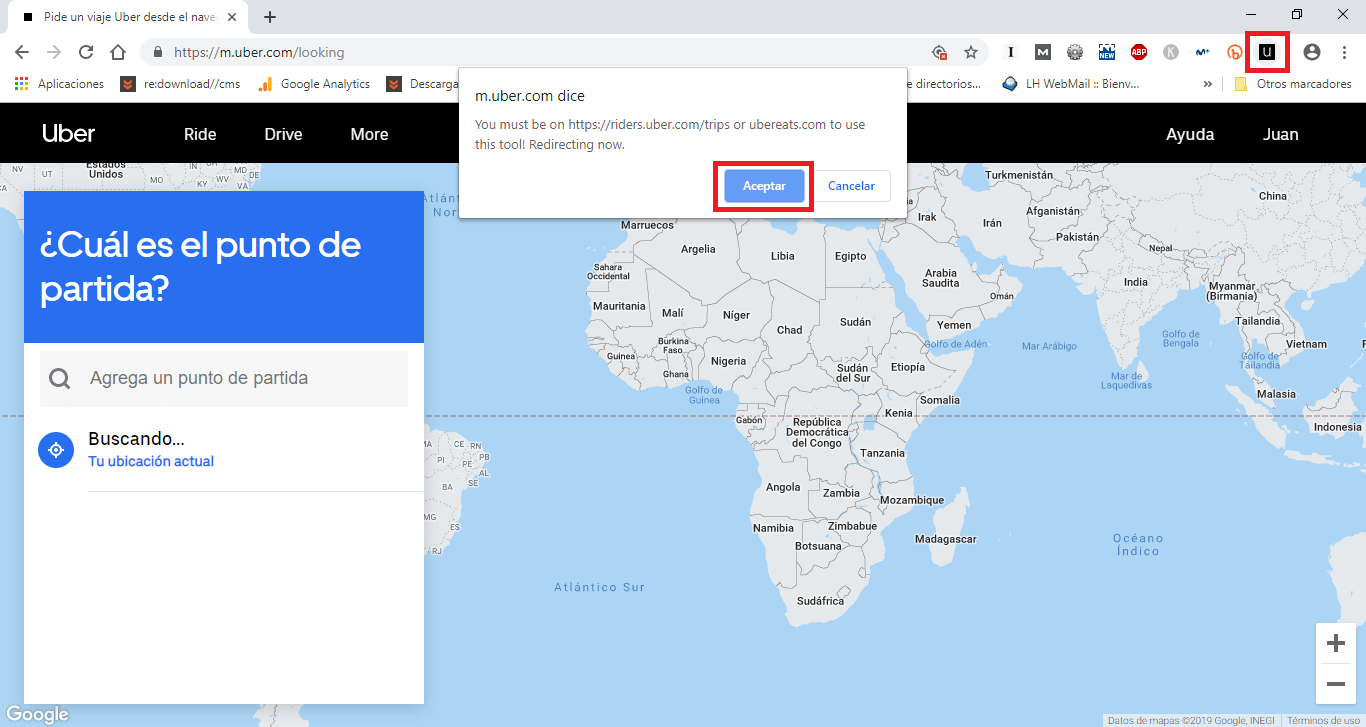Open the More menu

tap(369, 134)
